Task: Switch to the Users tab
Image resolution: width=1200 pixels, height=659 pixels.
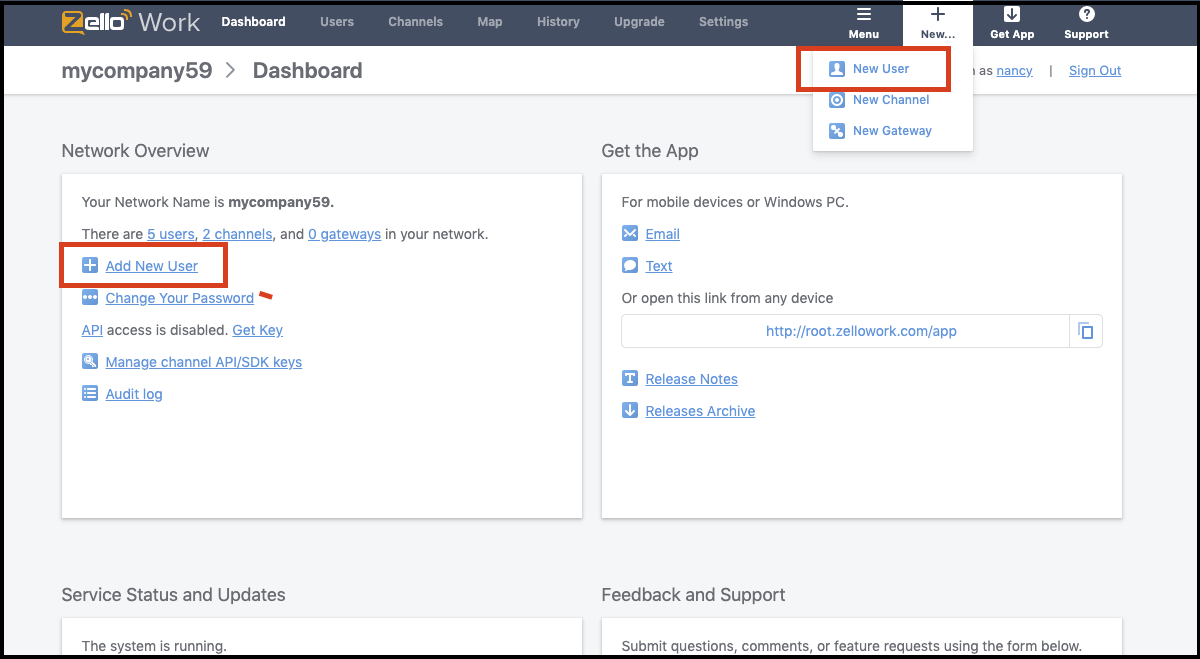Action: tap(336, 21)
